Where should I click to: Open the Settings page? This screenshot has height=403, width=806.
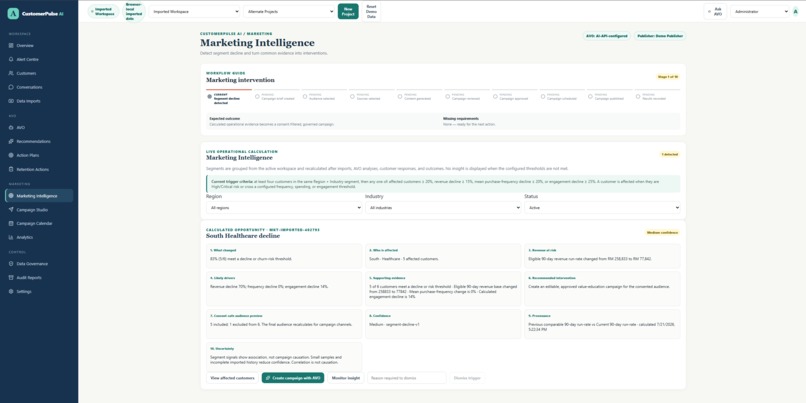[x=39, y=291]
